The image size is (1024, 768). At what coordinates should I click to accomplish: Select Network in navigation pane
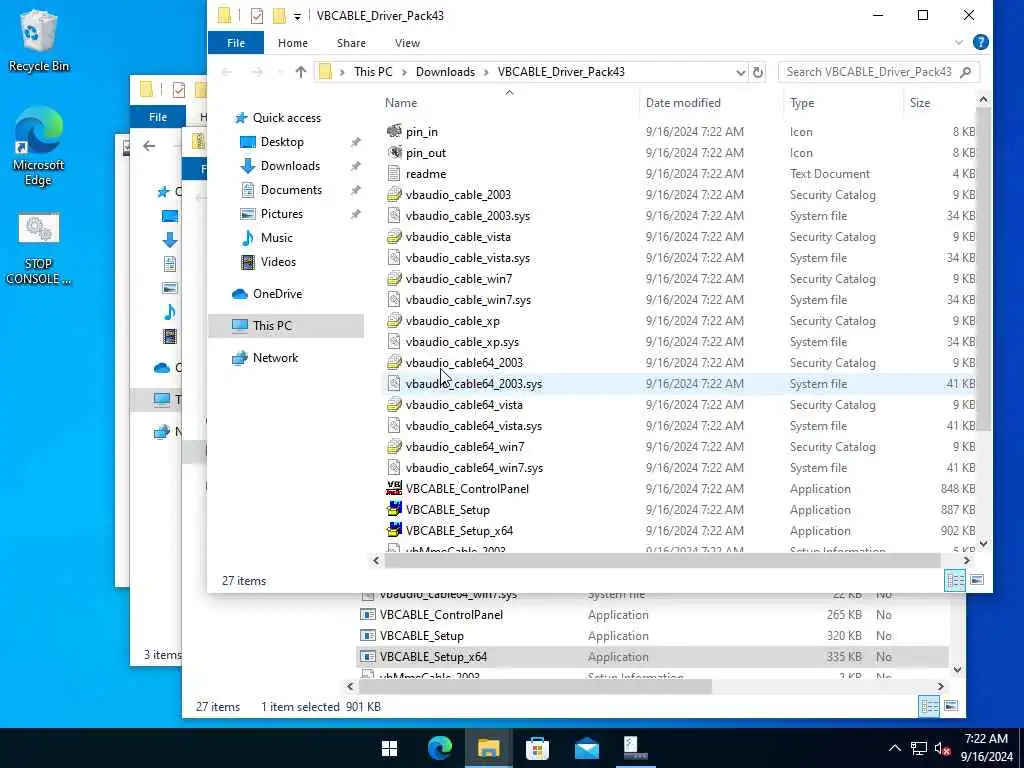click(x=275, y=358)
